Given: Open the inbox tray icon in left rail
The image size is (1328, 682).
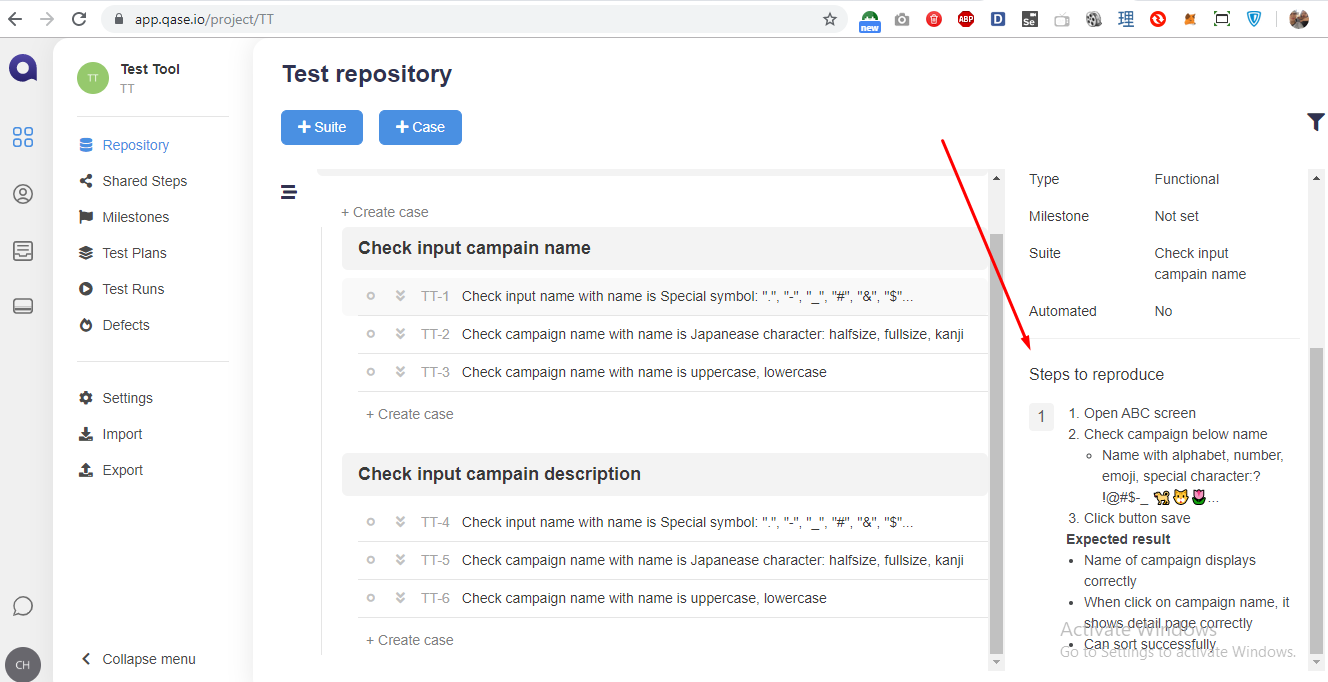Looking at the screenshot, I should [23, 251].
